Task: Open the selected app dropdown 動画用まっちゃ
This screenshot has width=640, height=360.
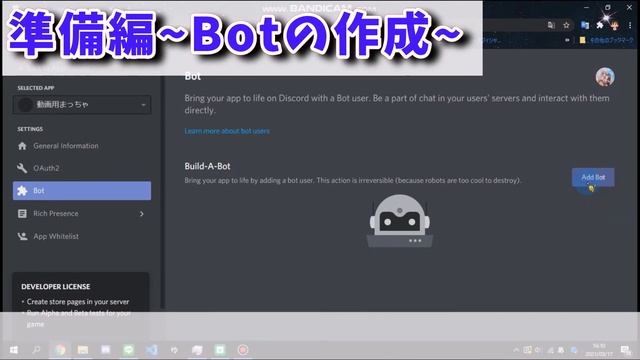Action: [x=82, y=104]
